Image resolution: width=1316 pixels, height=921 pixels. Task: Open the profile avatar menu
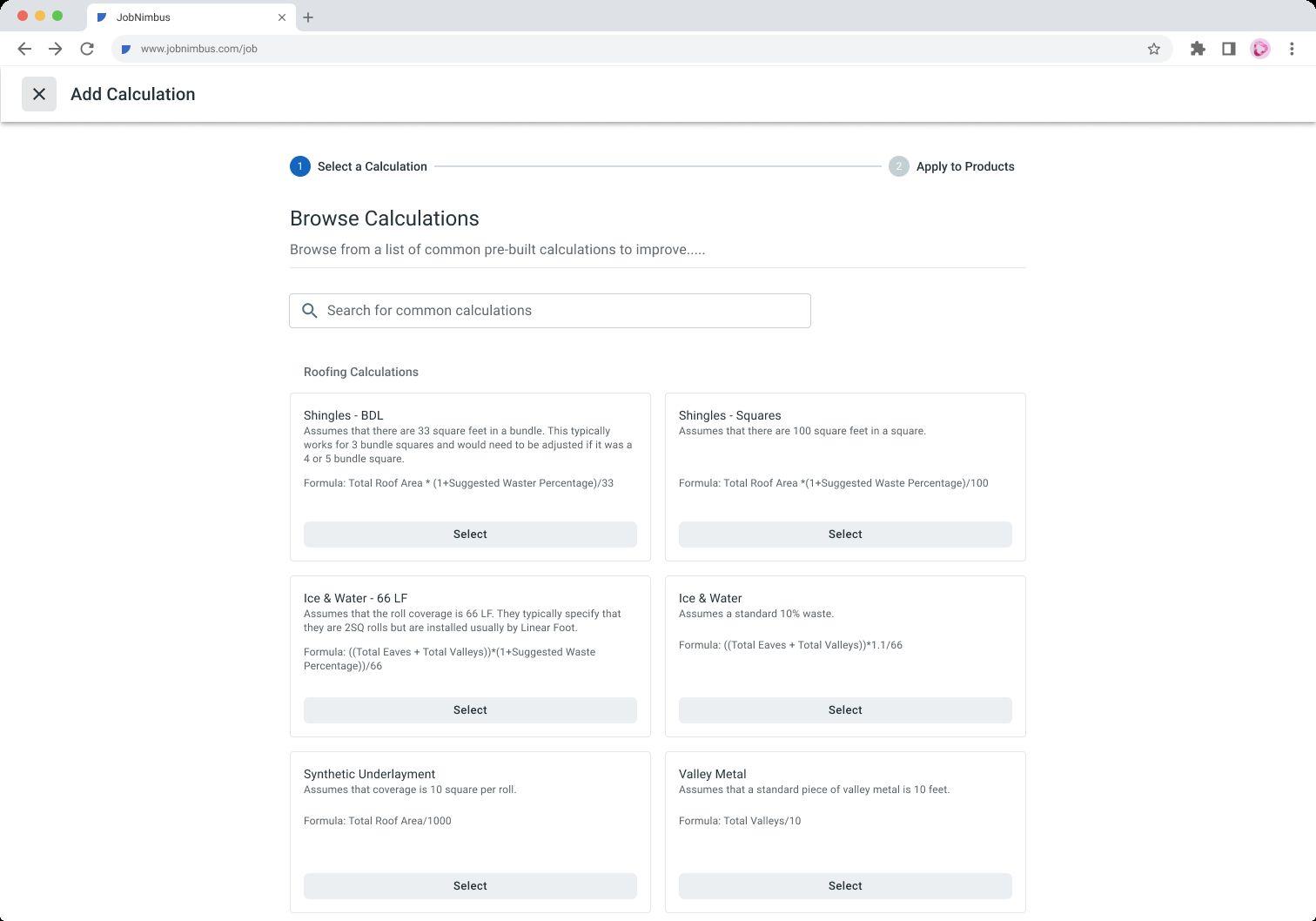1260,49
